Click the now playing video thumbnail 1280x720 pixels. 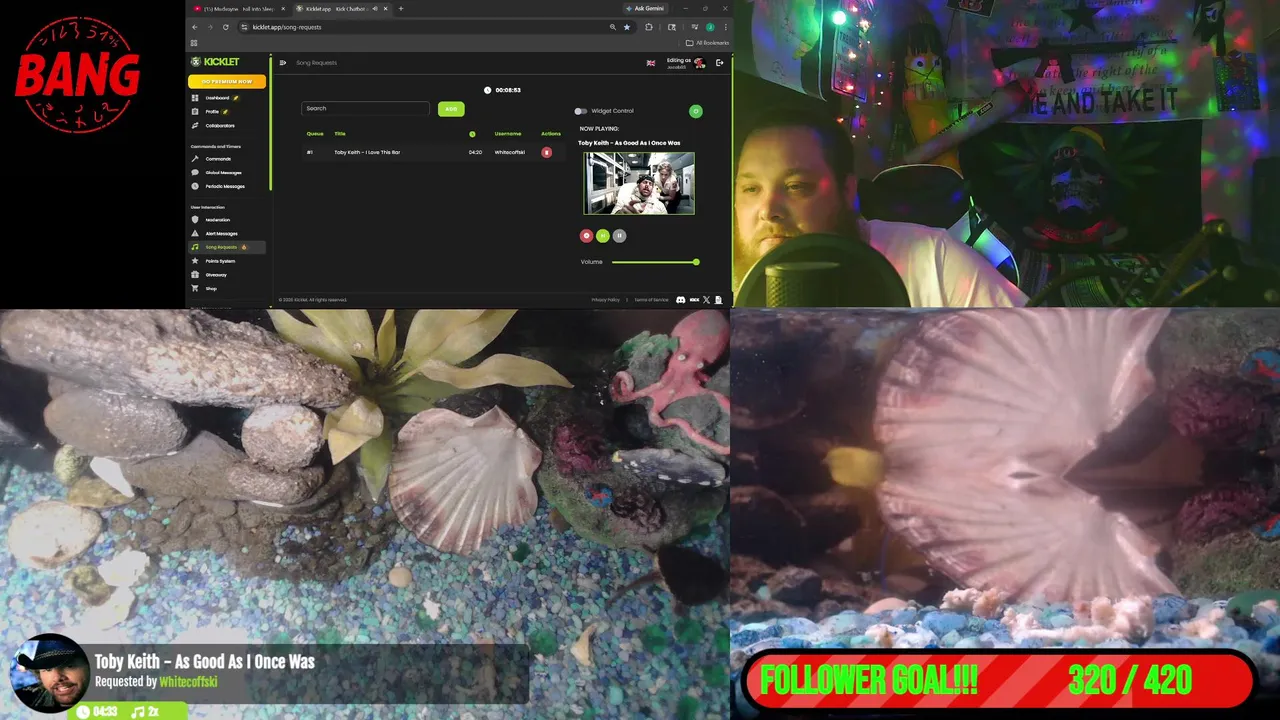pos(639,184)
